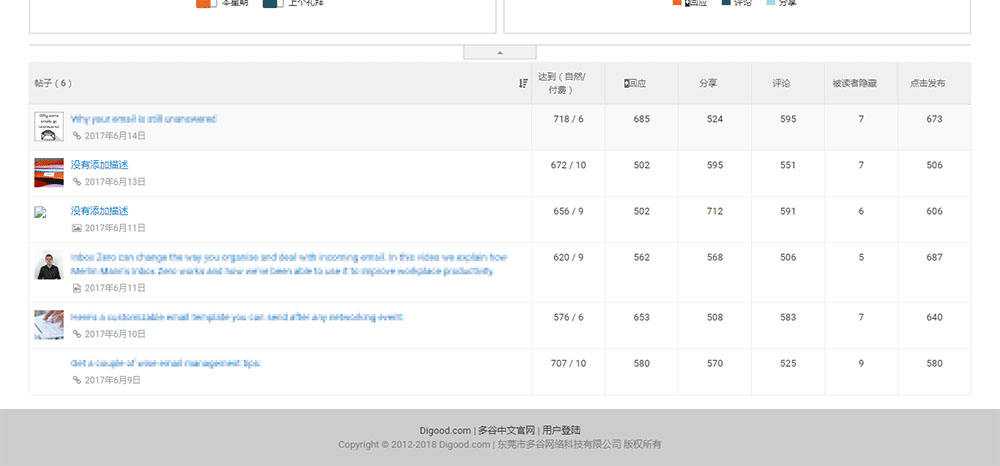
Task: Click the 帖子（6）header label
Action: 54,84
